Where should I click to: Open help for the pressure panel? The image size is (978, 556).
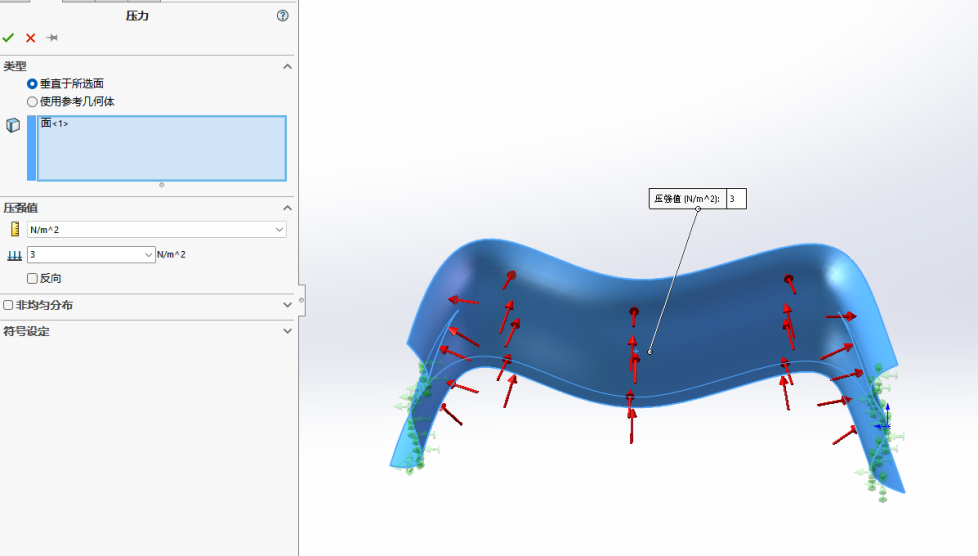[x=283, y=16]
